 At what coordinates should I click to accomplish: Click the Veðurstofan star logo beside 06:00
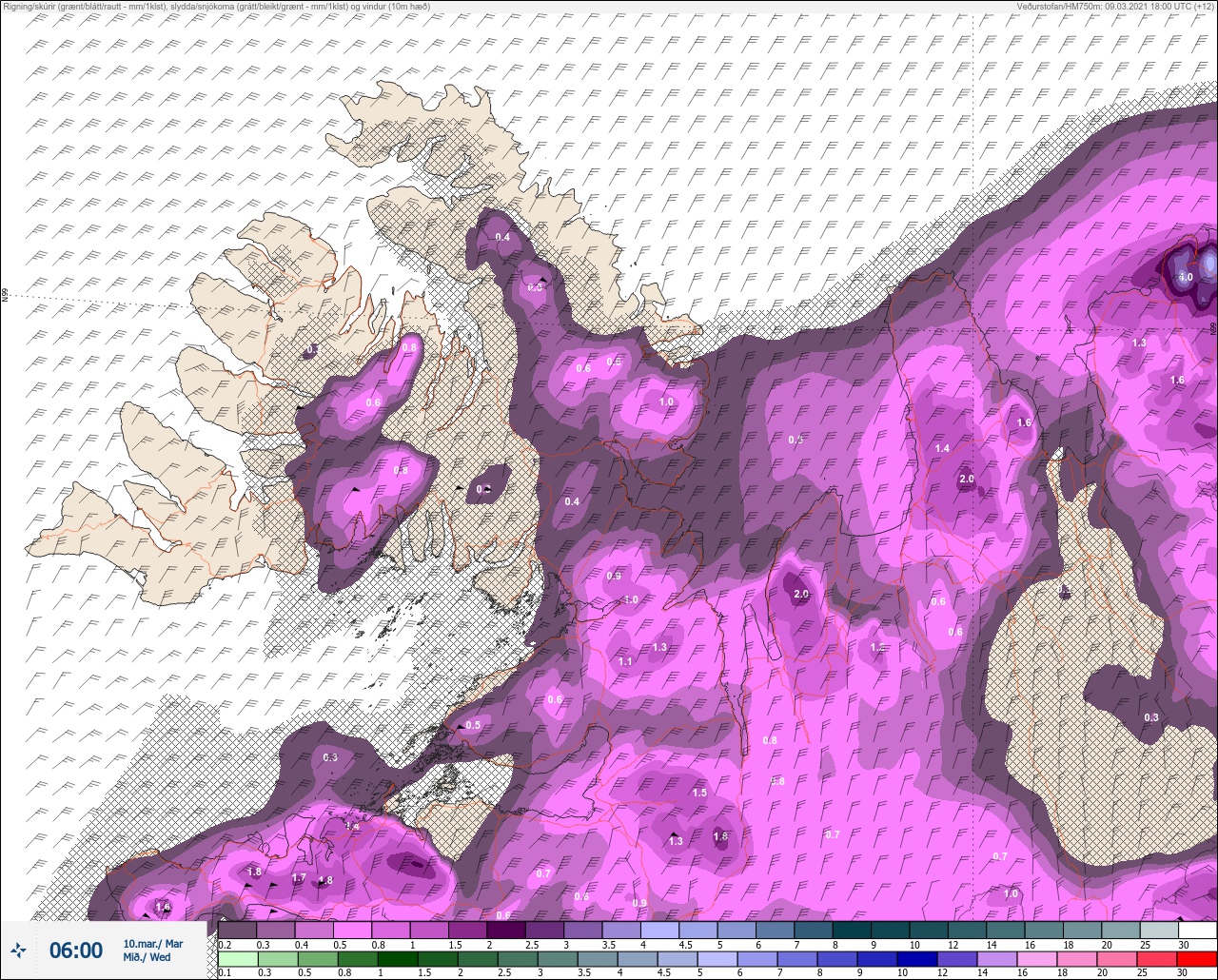pyautogui.click(x=18, y=950)
